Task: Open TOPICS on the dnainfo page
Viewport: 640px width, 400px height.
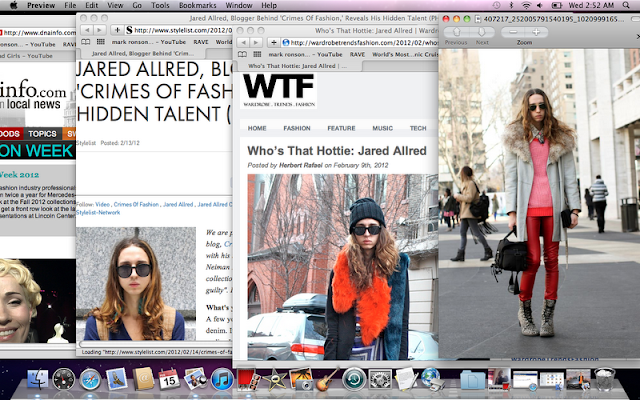Action: pyautogui.click(x=42, y=134)
